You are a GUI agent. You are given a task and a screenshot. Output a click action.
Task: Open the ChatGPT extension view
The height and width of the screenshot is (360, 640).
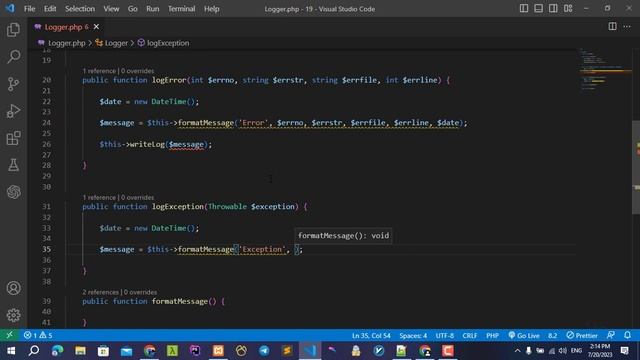13,192
